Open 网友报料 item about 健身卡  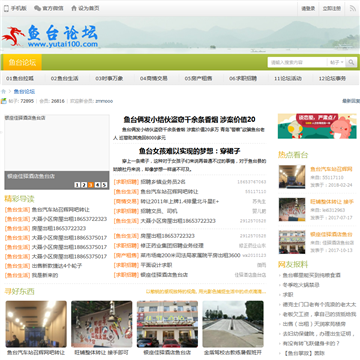pos(311,343)
